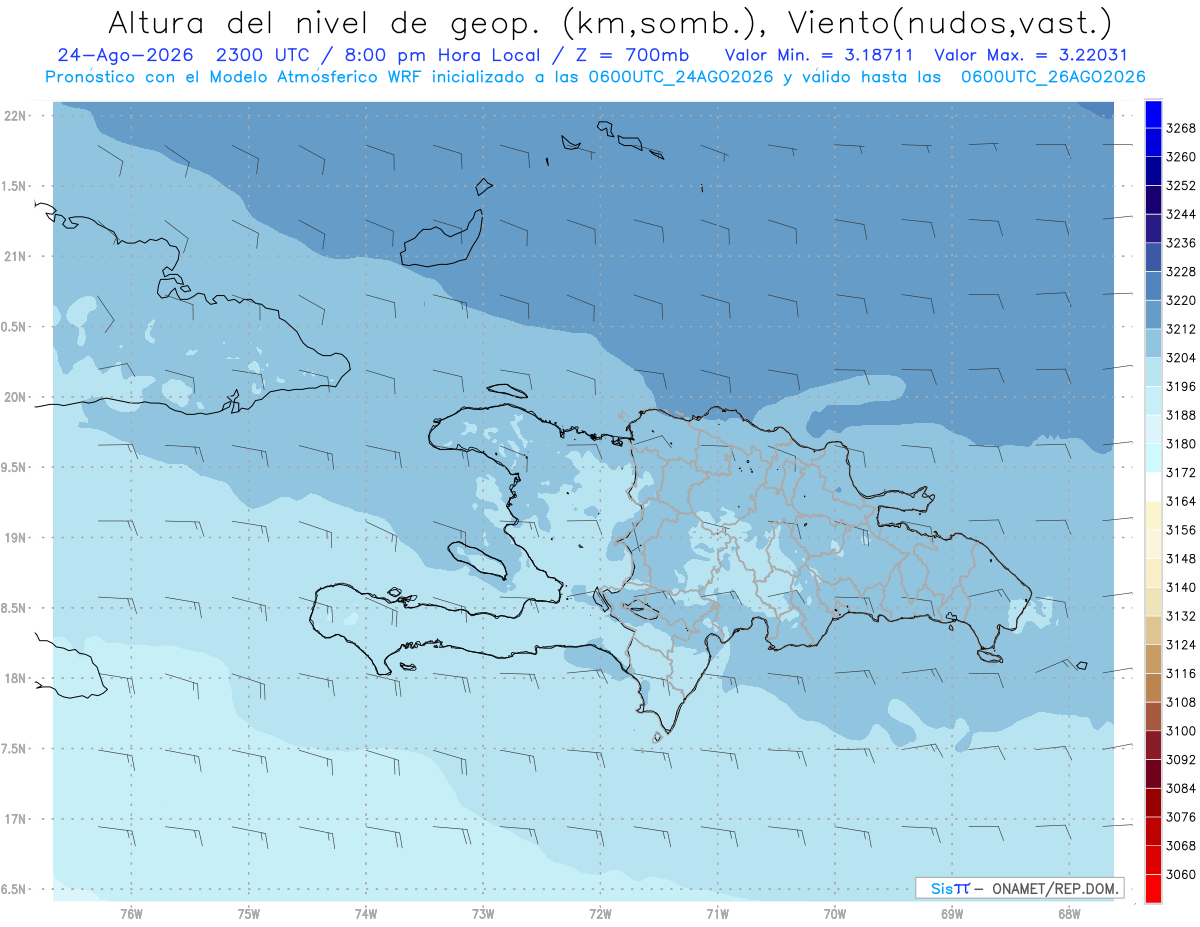Click the colorbar value '3196'
This screenshot has height=927, width=1200.
coord(1180,387)
